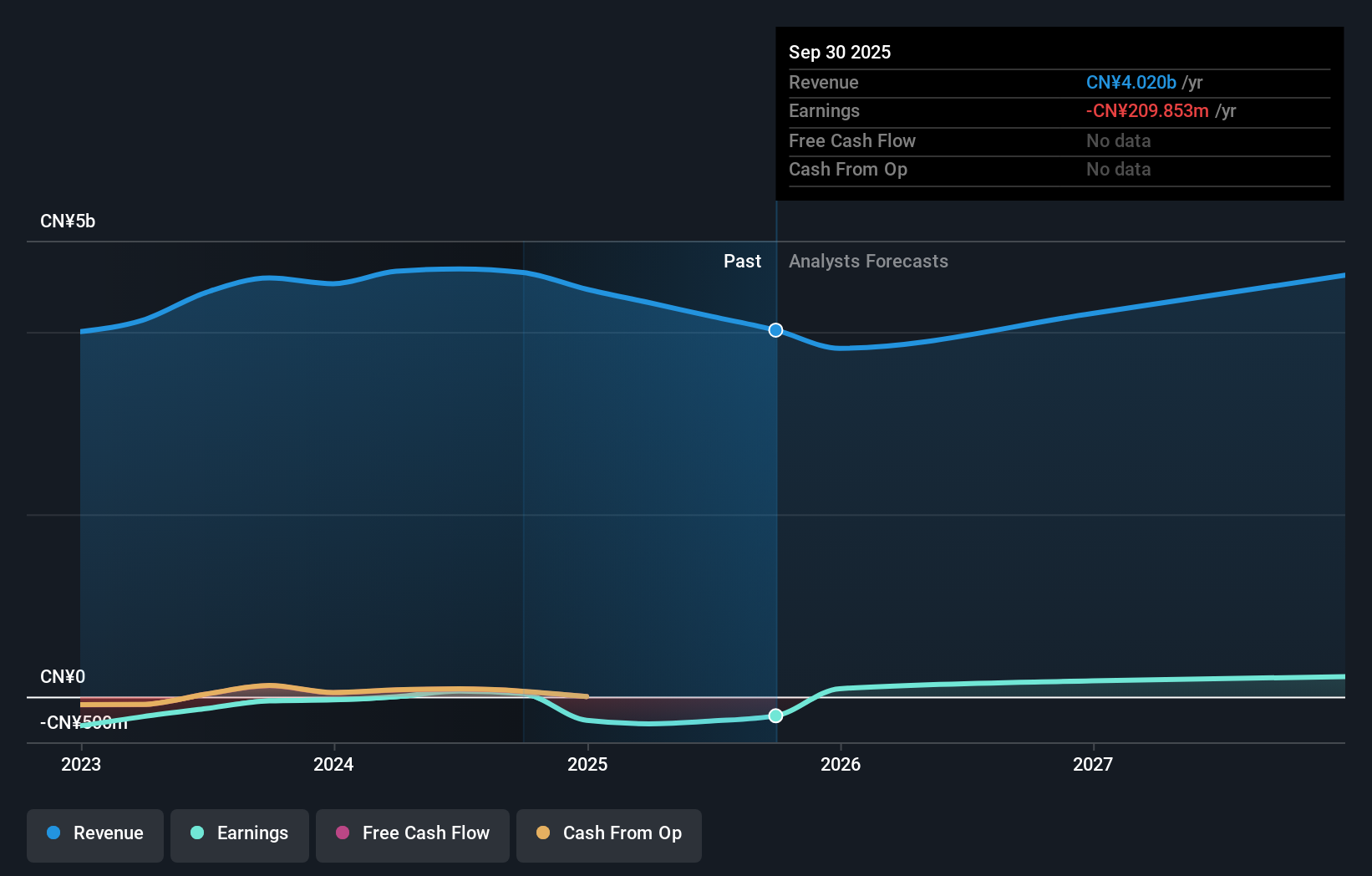Viewport: 1372px width, 876px height.
Task: Expand the Analysts Forecasts section
Action: tap(868, 261)
